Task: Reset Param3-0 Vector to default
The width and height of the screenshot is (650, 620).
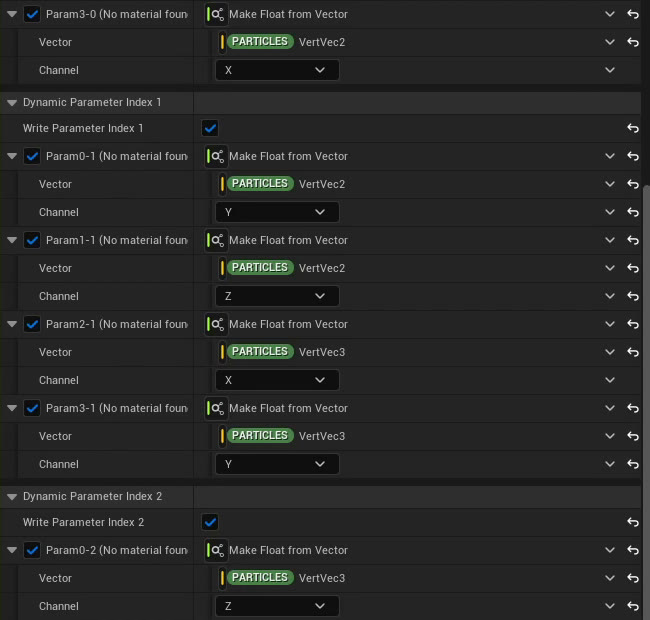Action: click(x=633, y=42)
